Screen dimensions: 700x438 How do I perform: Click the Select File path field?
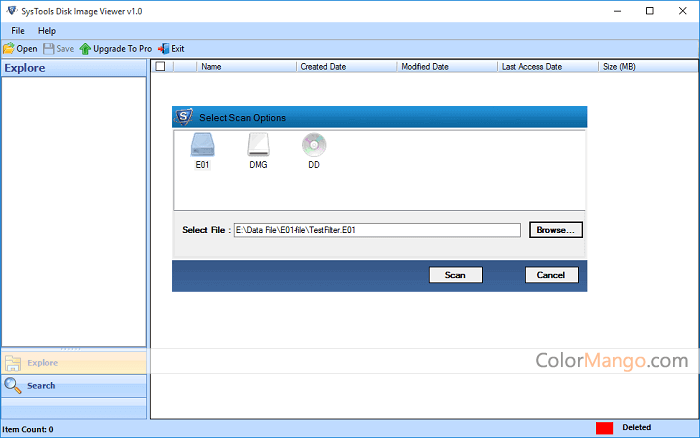click(377, 230)
